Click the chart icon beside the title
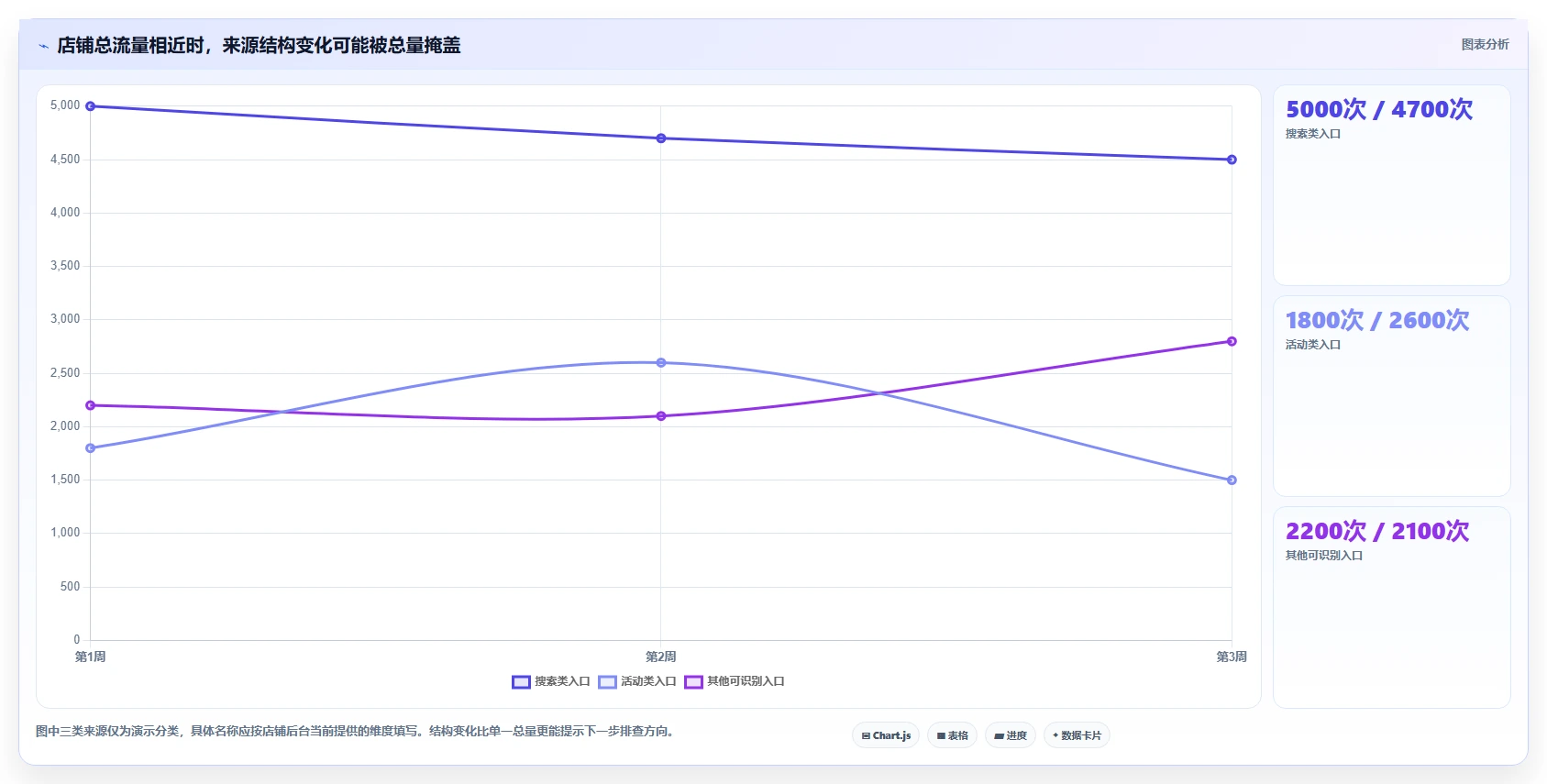The width and height of the screenshot is (1547, 784). 43,46
